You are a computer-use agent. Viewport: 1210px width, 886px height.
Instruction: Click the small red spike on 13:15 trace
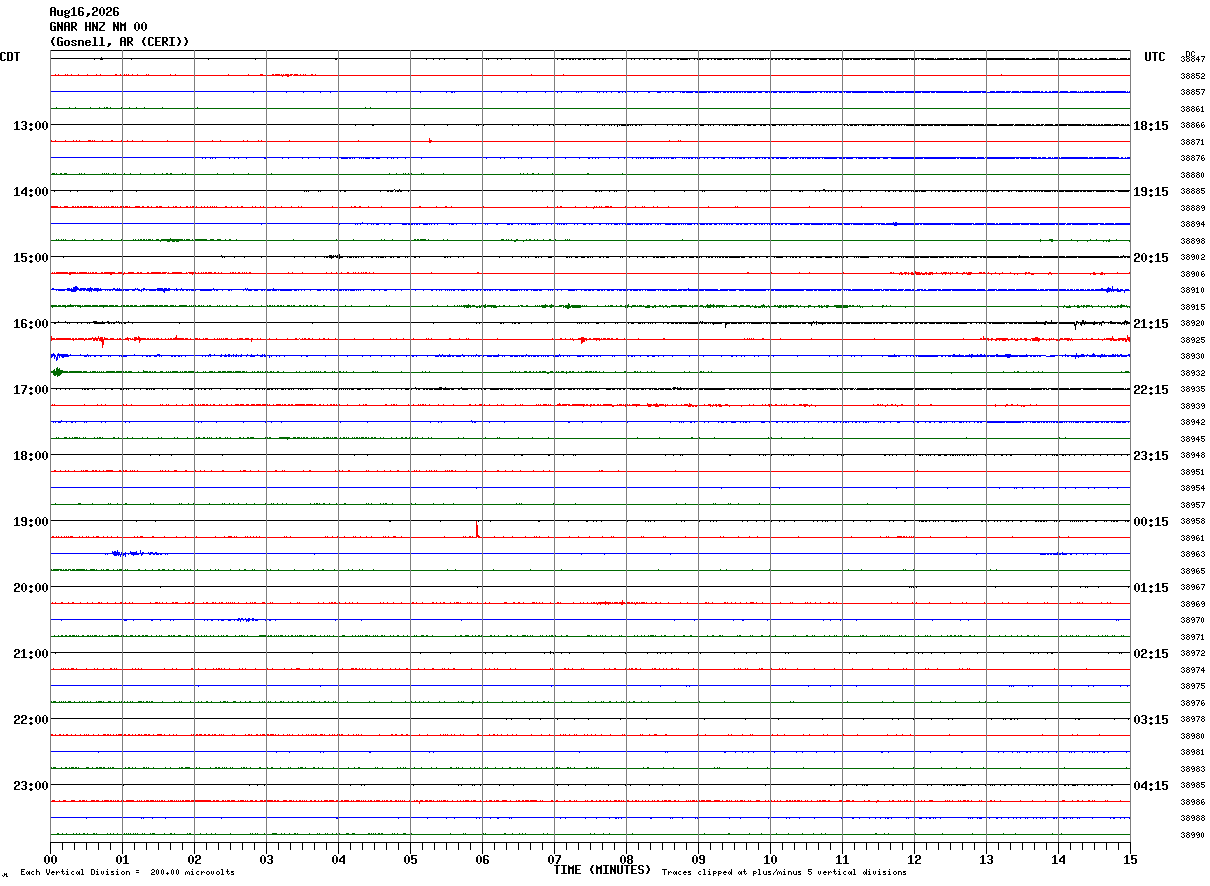pos(430,140)
